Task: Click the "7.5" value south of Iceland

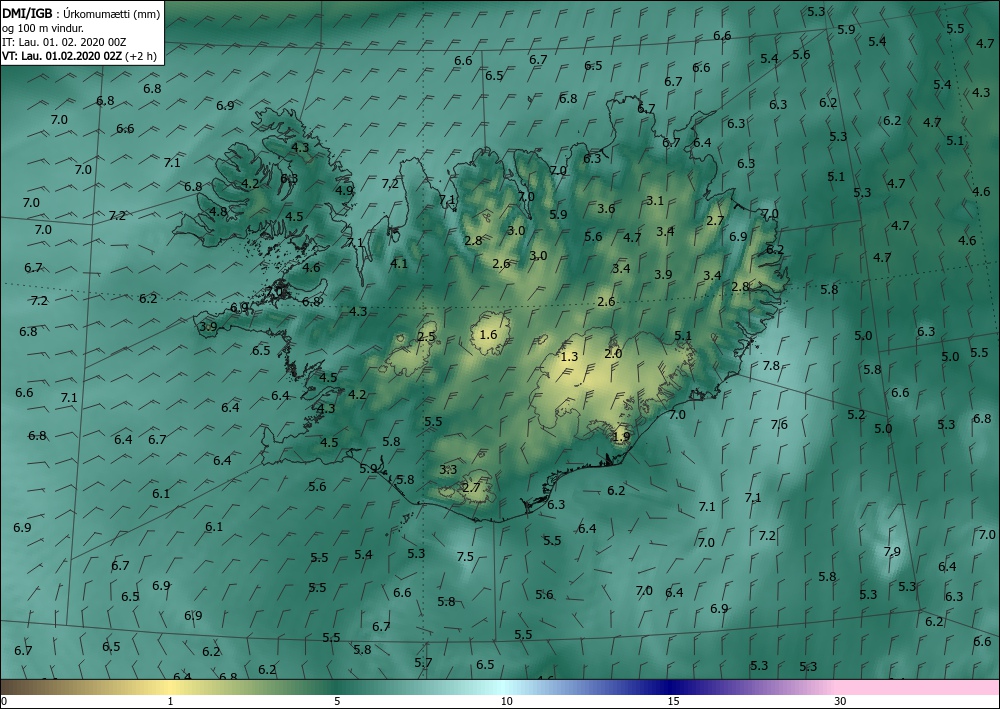Action: (465, 556)
